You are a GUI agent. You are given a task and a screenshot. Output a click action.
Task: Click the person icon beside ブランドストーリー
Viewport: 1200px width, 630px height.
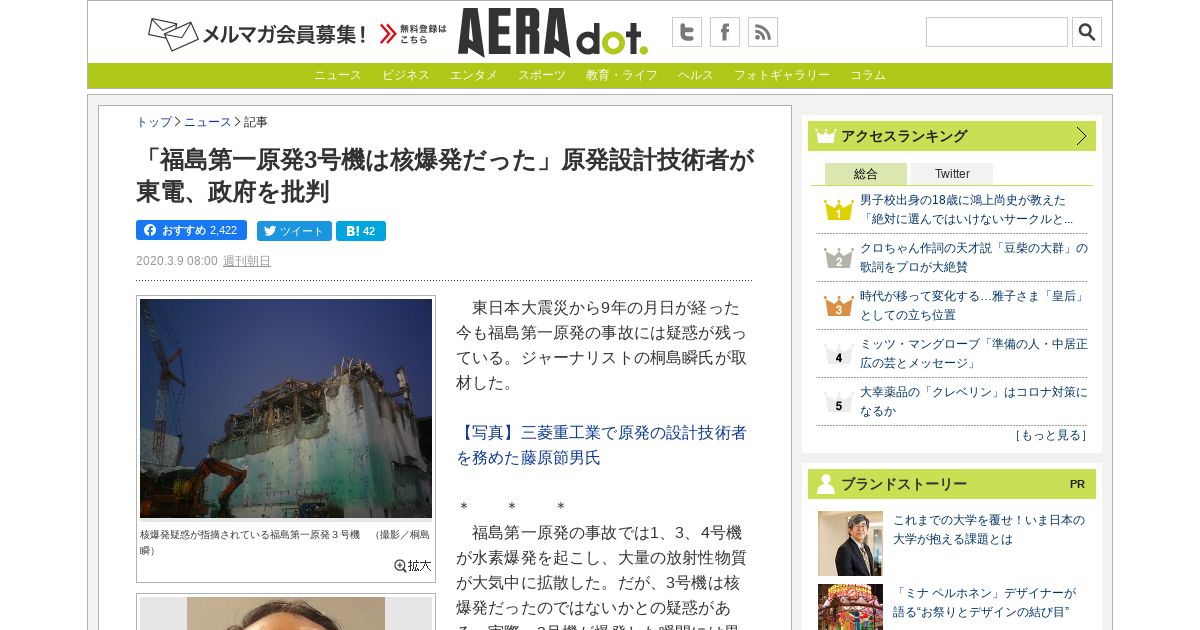(x=825, y=484)
